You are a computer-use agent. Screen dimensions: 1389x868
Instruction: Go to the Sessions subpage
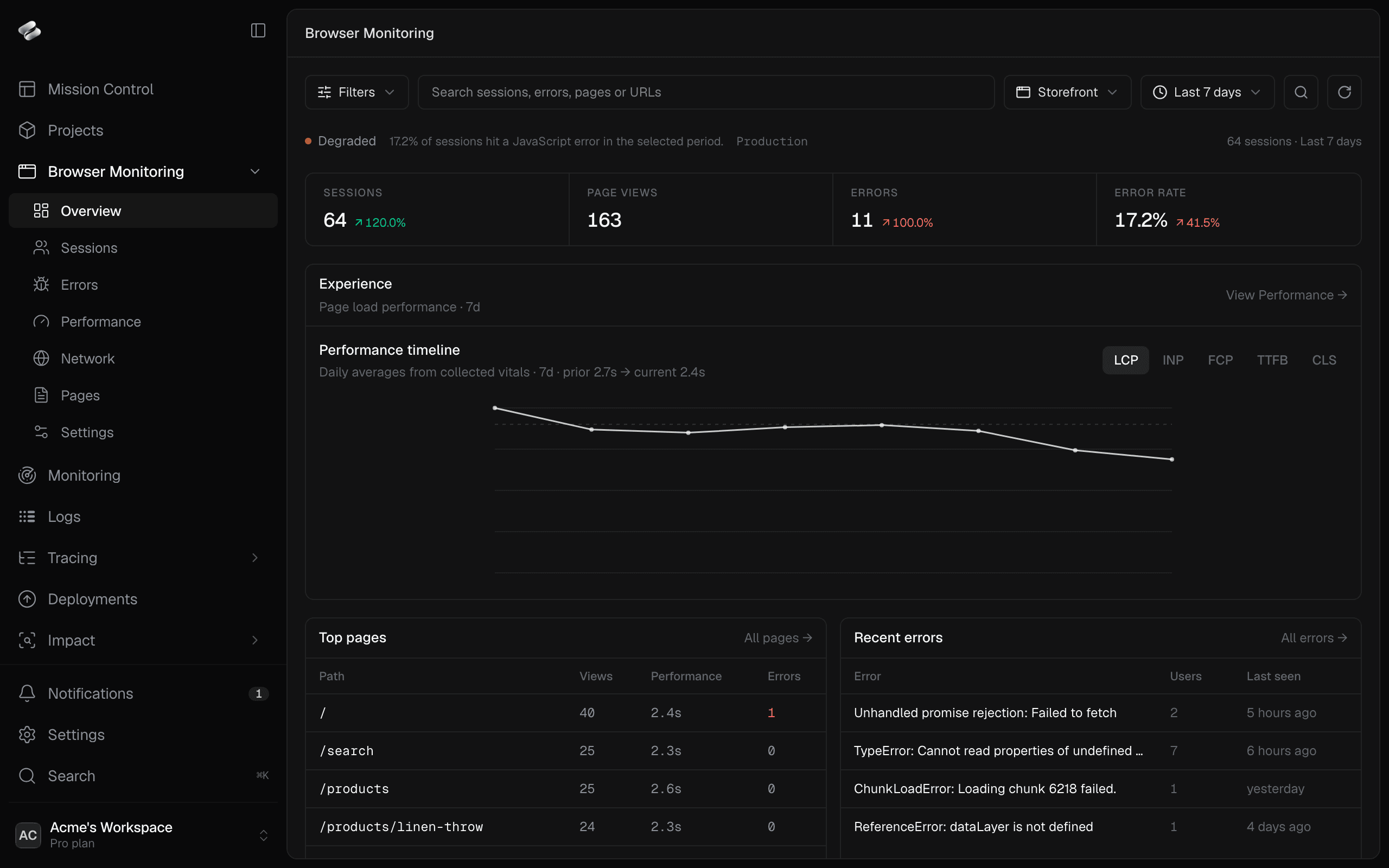coord(143,247)
